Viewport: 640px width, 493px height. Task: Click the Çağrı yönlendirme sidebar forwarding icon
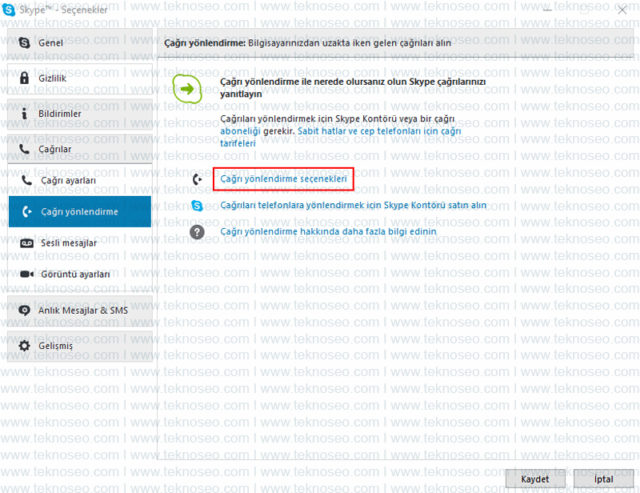pyautogui.click(x=27, y=211)
